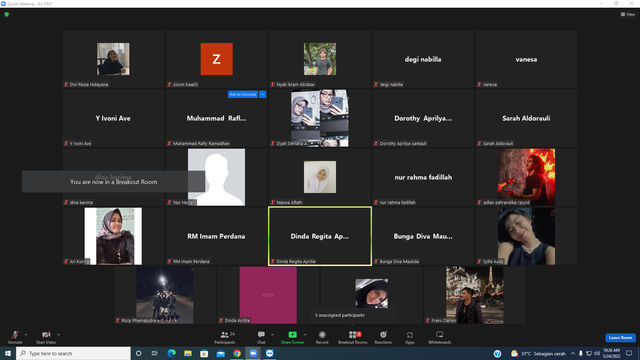Expand chat options arrow beside Chat
This screenshot has width=640, height=360.
(x=272, y=335)
